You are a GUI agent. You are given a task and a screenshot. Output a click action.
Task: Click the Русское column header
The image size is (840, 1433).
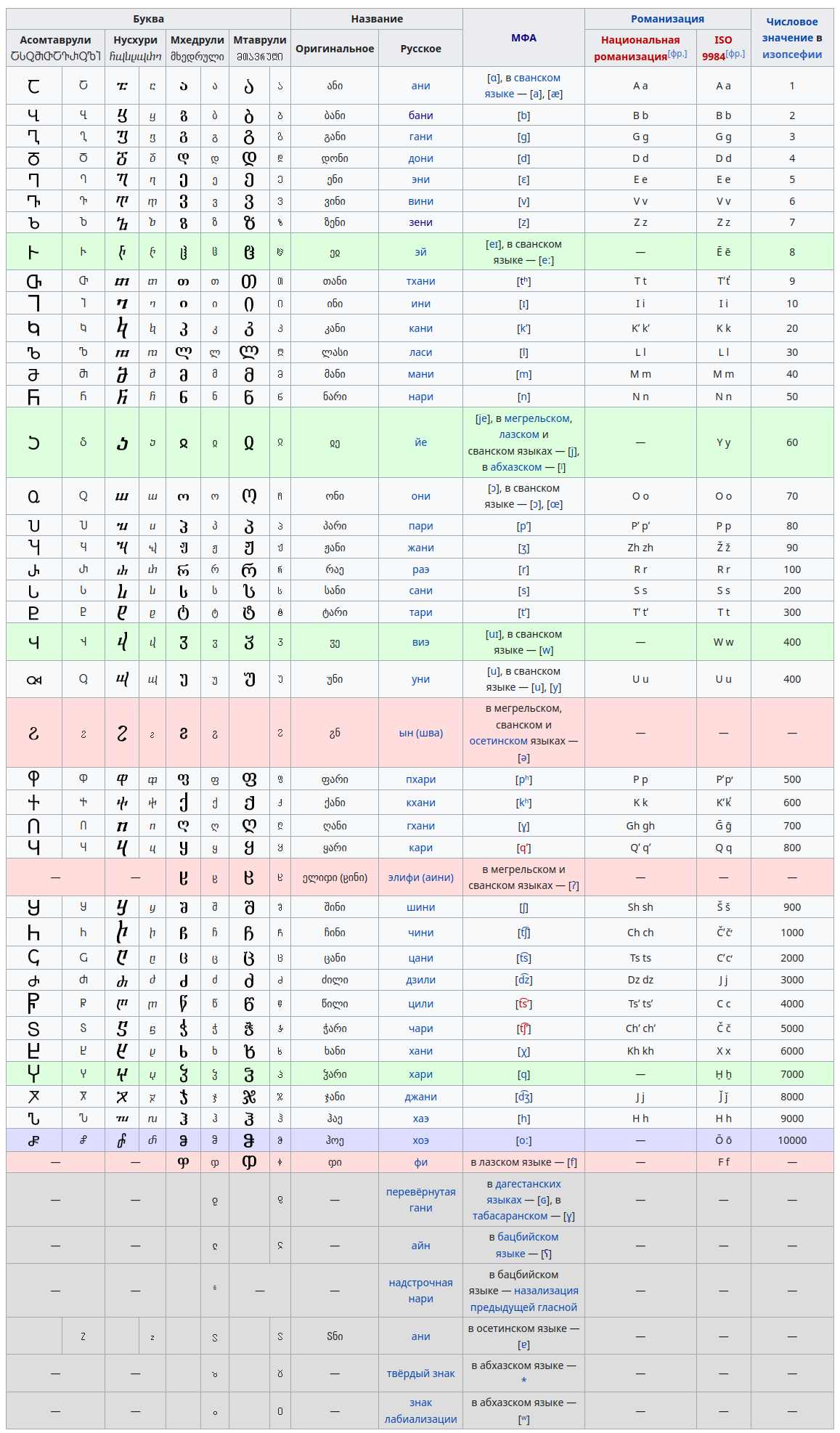click(x=421, y=49)
